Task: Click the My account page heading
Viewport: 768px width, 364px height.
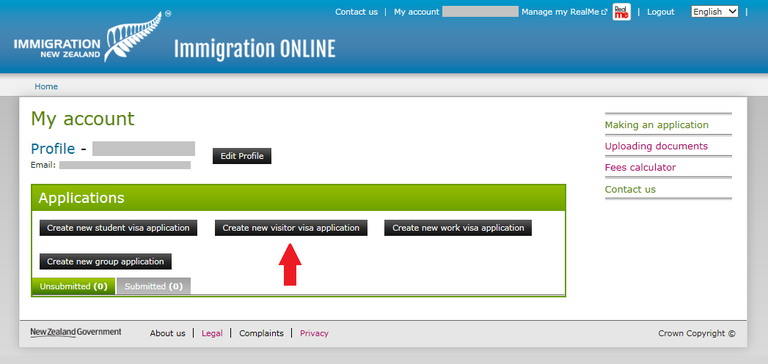Action: point(82,119)
